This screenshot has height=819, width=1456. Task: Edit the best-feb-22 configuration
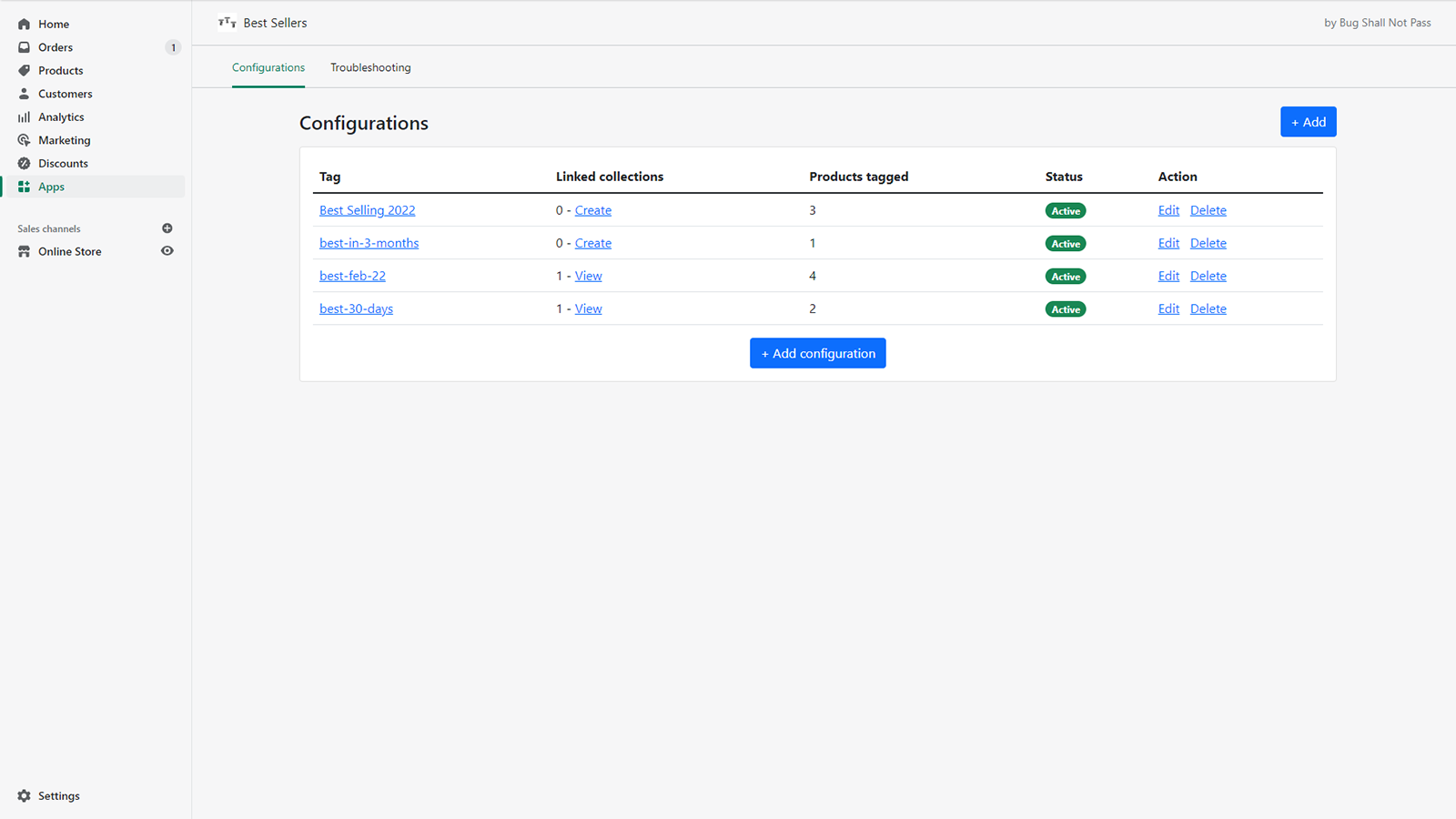1168,276
